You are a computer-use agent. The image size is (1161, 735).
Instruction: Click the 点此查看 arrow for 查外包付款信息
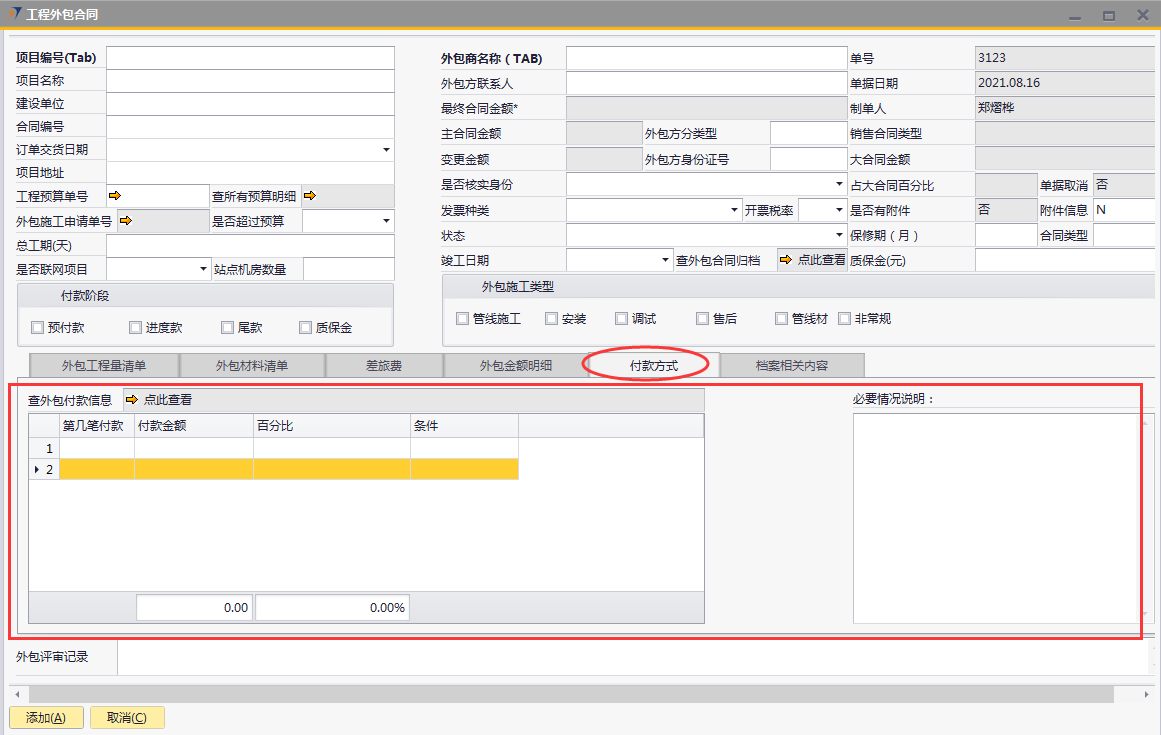coord(132,400)
